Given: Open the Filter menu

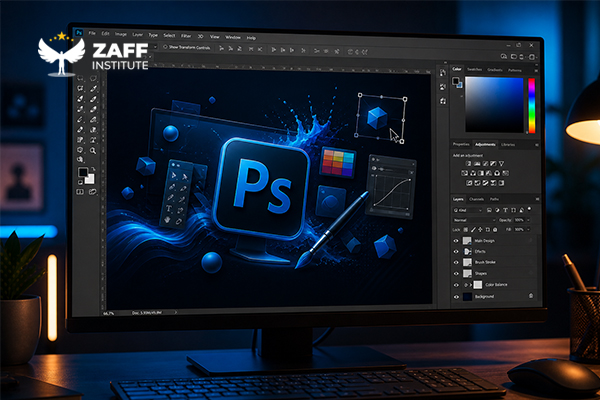Looking at the screenshot, I should (x=186, y=36).
